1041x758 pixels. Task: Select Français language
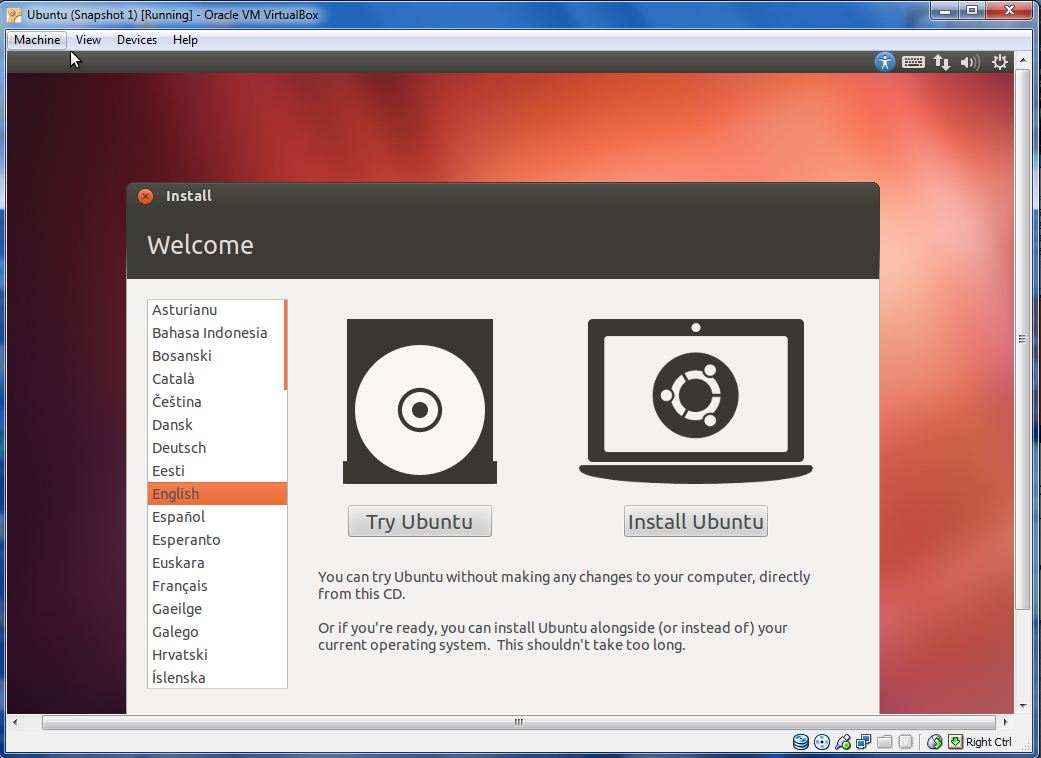click(217, 586)
